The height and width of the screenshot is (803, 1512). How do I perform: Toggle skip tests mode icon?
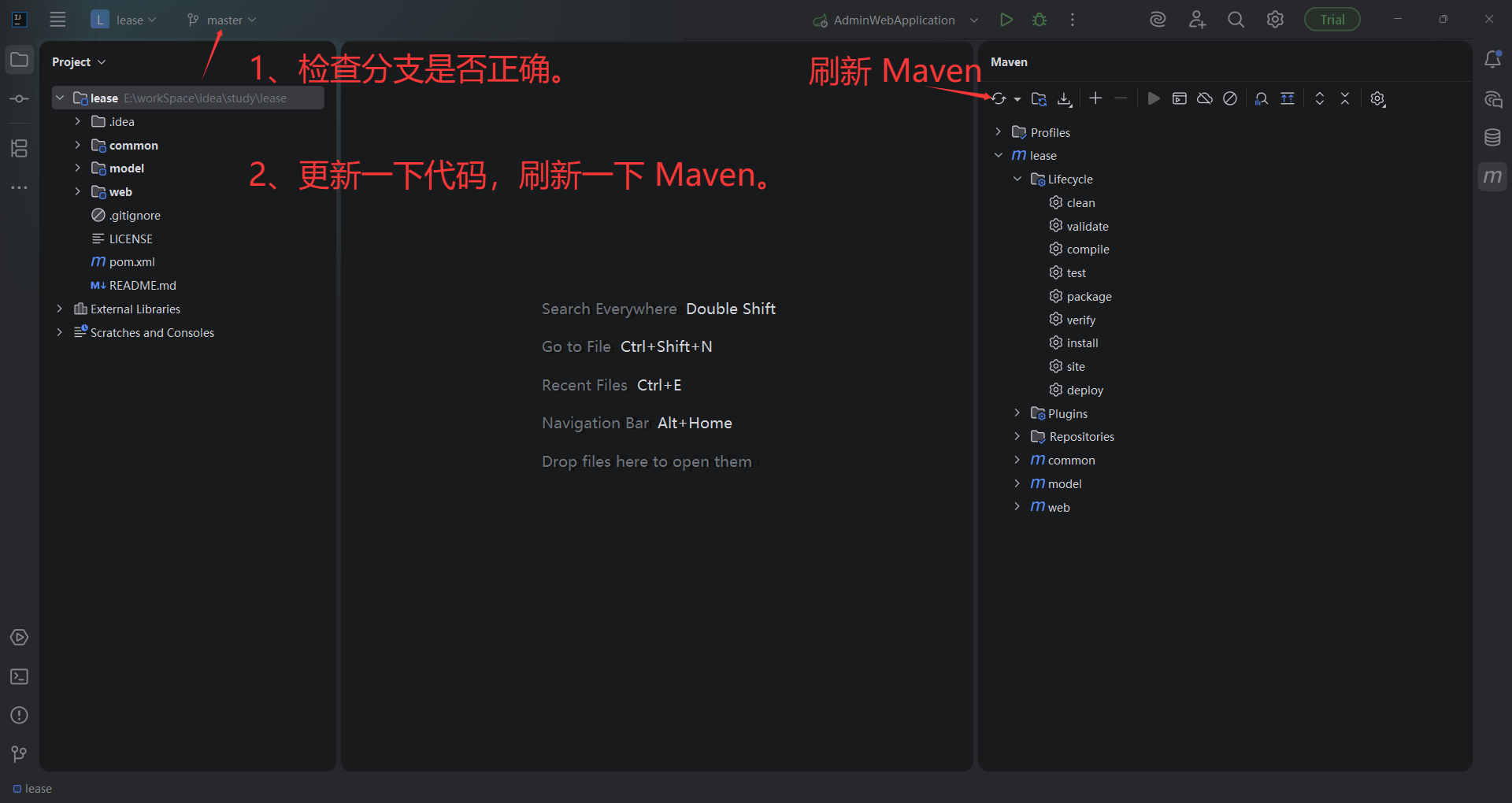click(1230, 98)
